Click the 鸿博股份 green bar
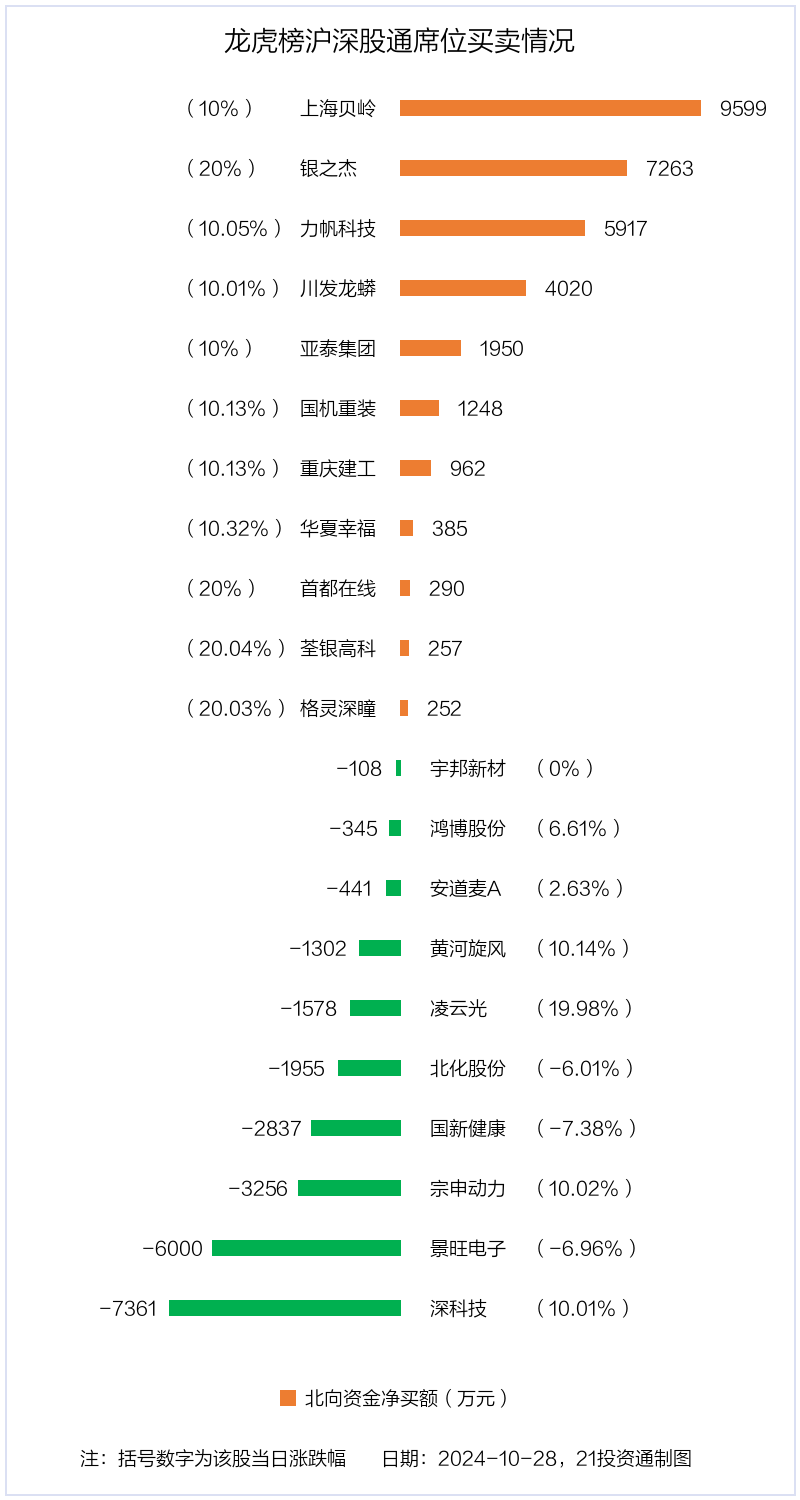Image resolution: width=800 pixels, height=1500 pixels. pyautogui.click(x=395, y=828)
